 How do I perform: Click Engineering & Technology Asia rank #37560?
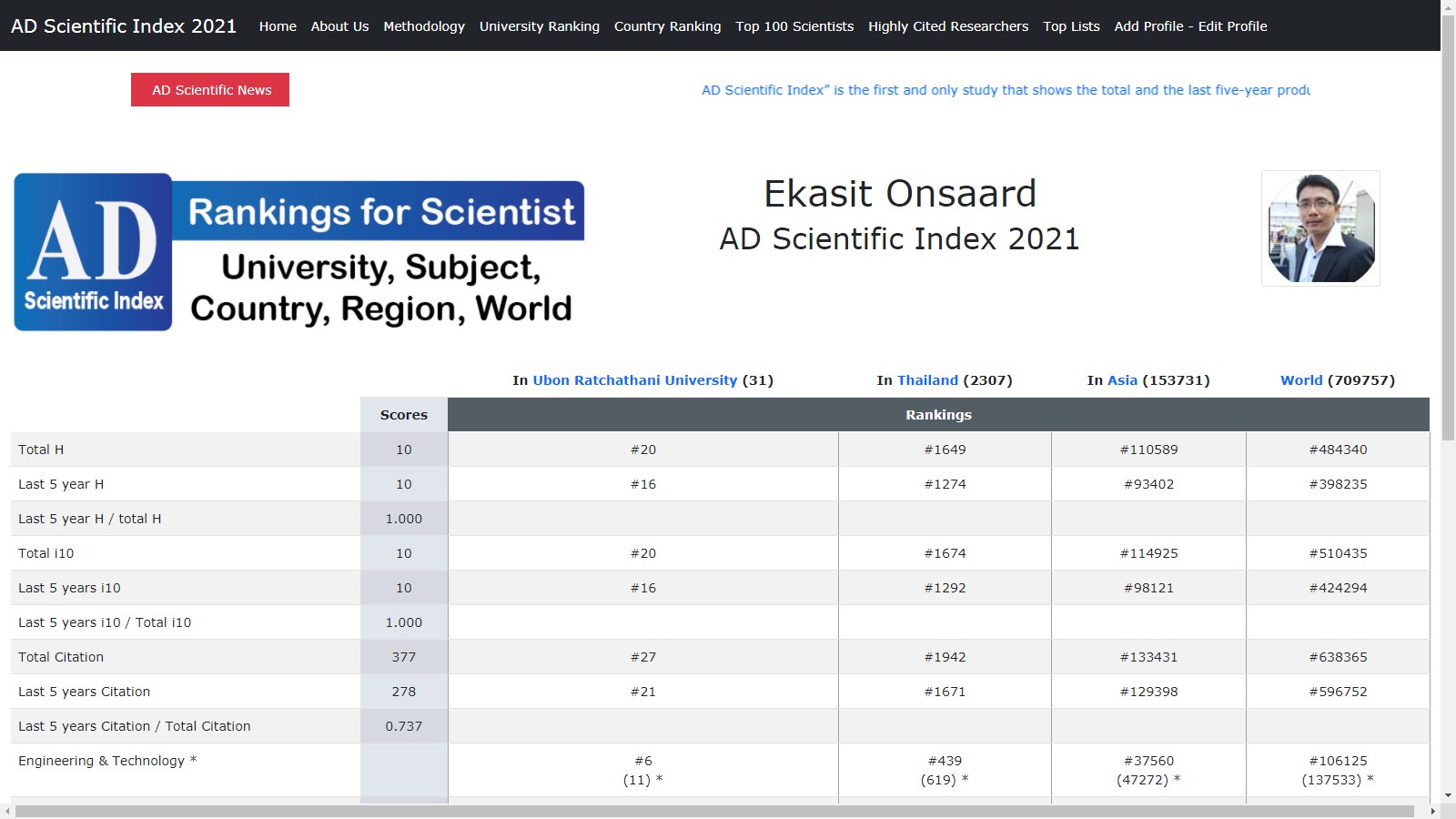[x=1148, y=761]
